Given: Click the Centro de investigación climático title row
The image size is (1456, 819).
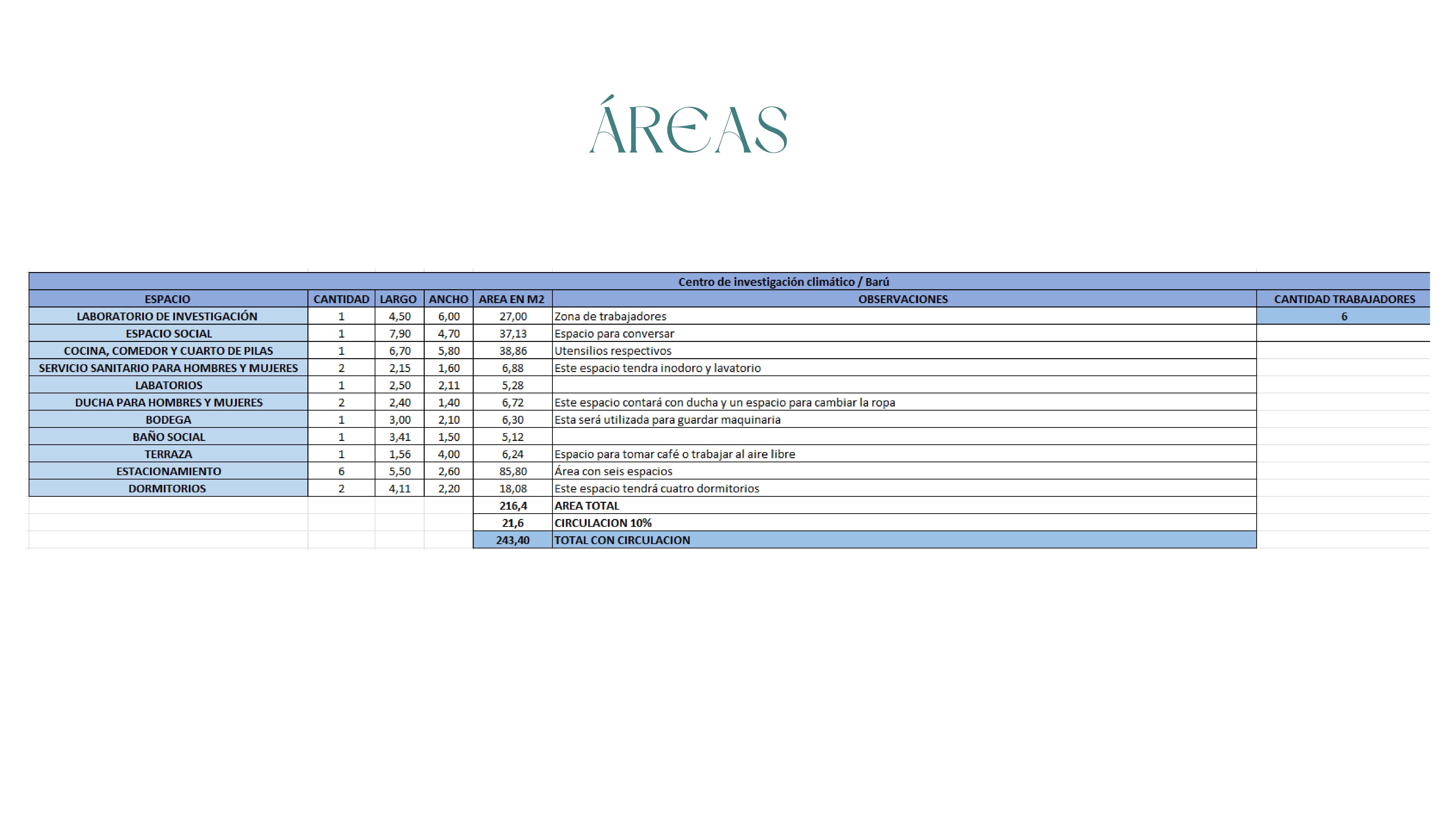Looking at the screenshot, I should pos(783,281).
